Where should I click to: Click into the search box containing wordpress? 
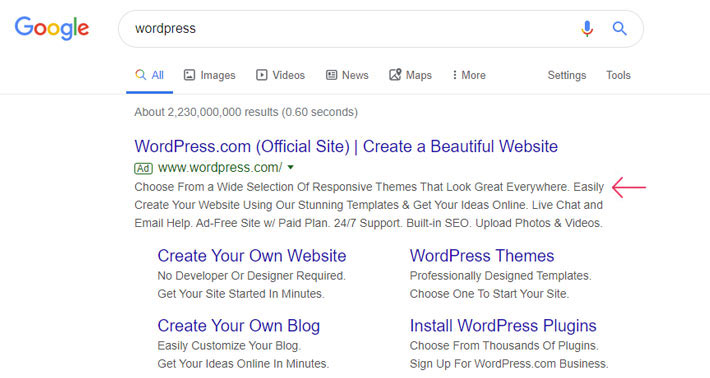click(x=380, y=29)
